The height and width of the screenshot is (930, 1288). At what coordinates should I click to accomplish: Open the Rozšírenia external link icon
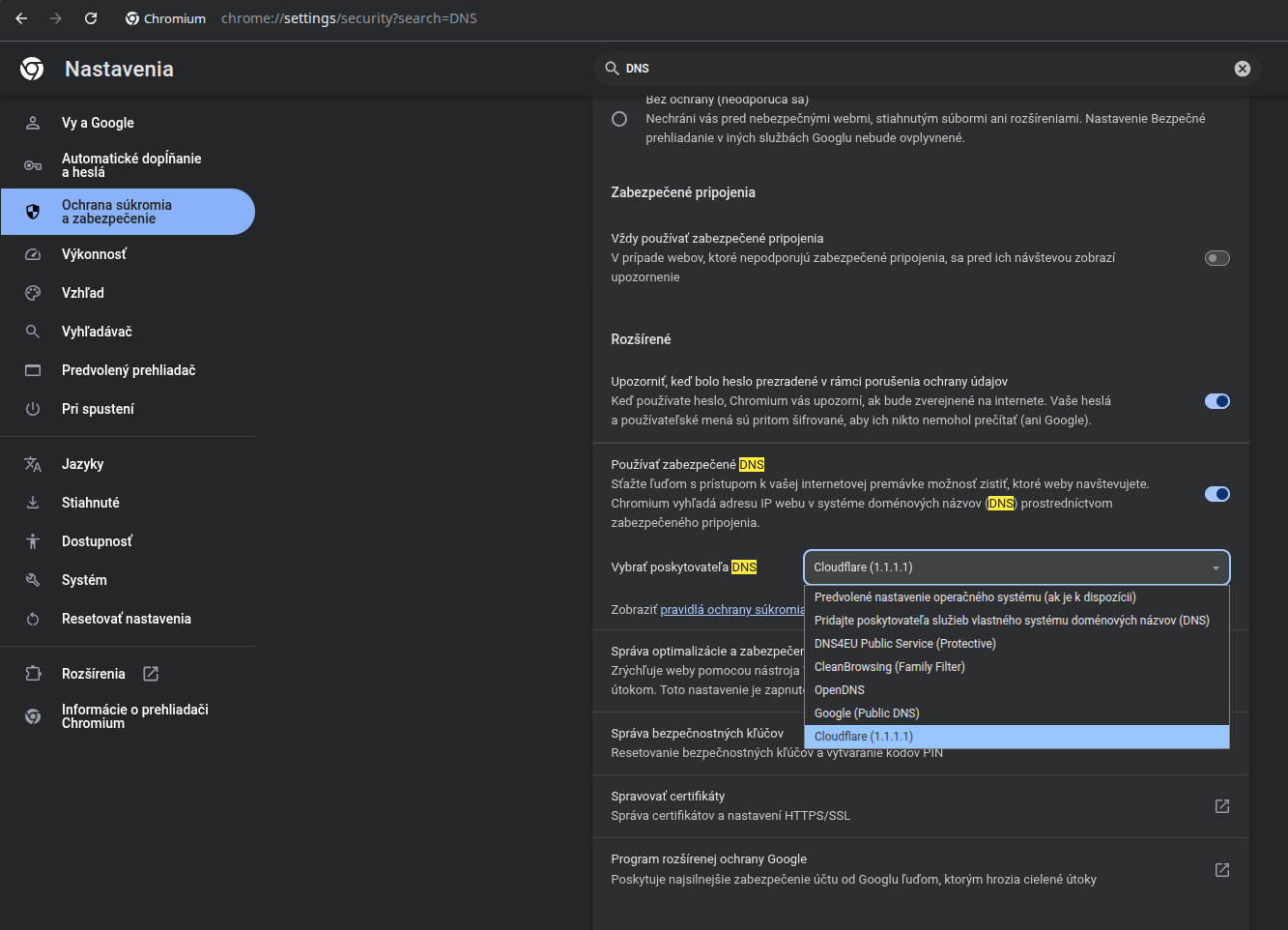pyautogui.click(x=151, y=674)
